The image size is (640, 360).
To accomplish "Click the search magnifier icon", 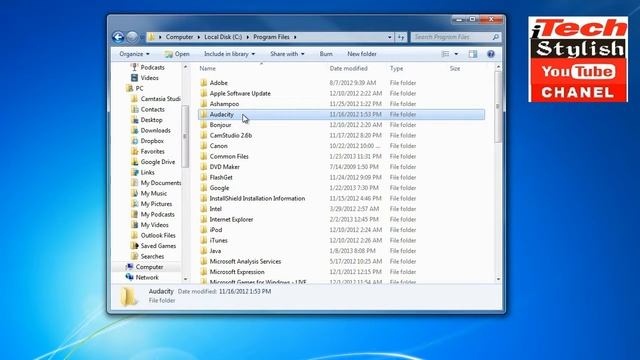I will (496, 37).
